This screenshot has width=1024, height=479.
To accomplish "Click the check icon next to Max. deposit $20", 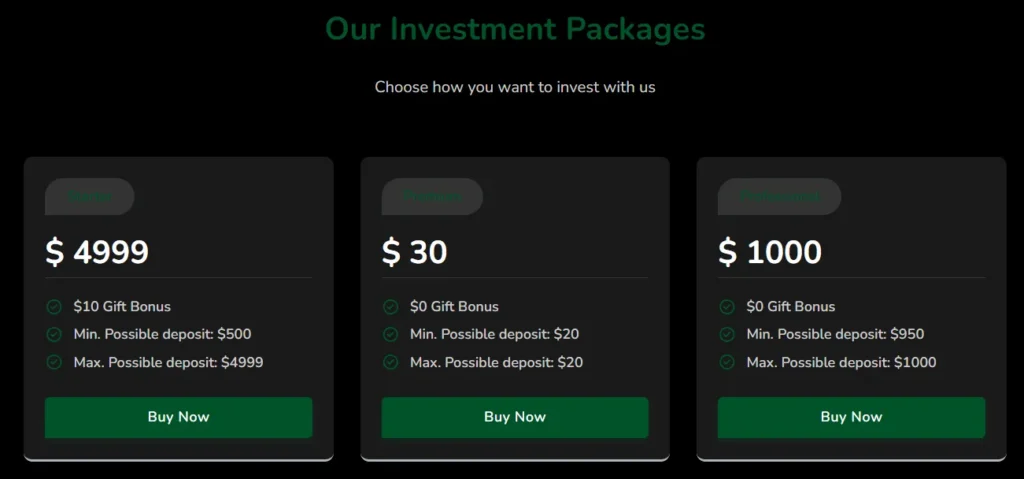I will (x=391, y=362).
